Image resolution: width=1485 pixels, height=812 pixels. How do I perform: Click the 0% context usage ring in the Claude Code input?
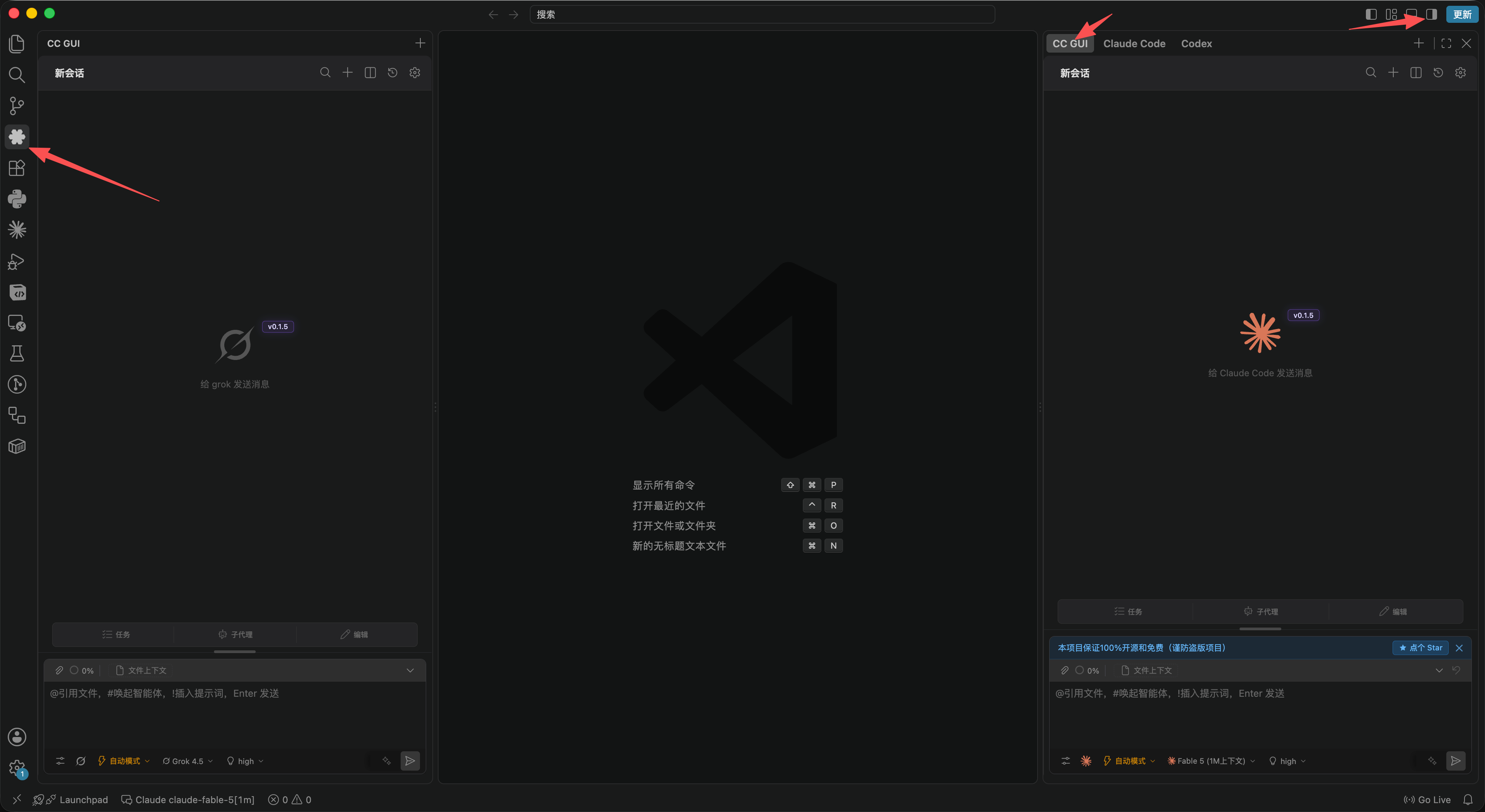[1087, 670]
